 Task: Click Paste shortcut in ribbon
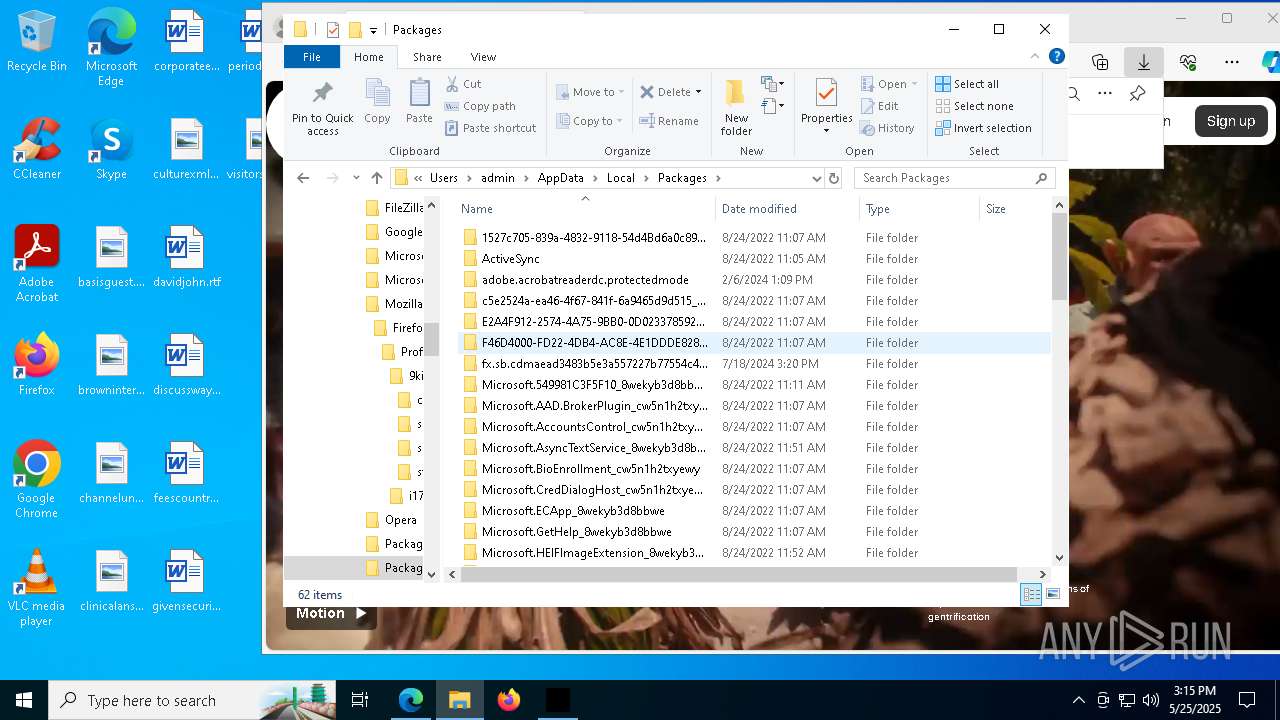click(x=490, y=128)
